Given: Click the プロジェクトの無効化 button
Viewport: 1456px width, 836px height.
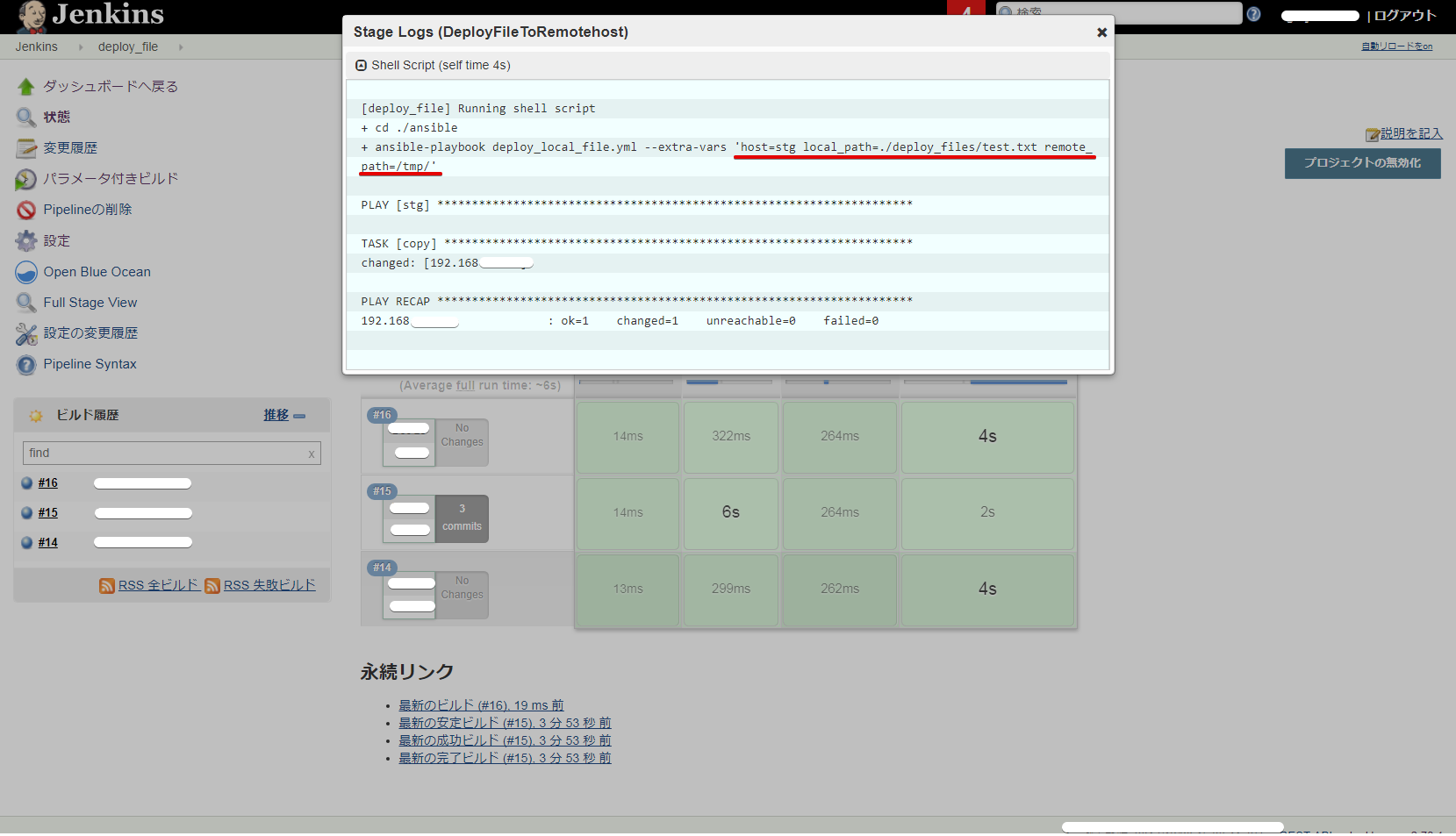Looking at the screenshot, I should (1362, 163).
